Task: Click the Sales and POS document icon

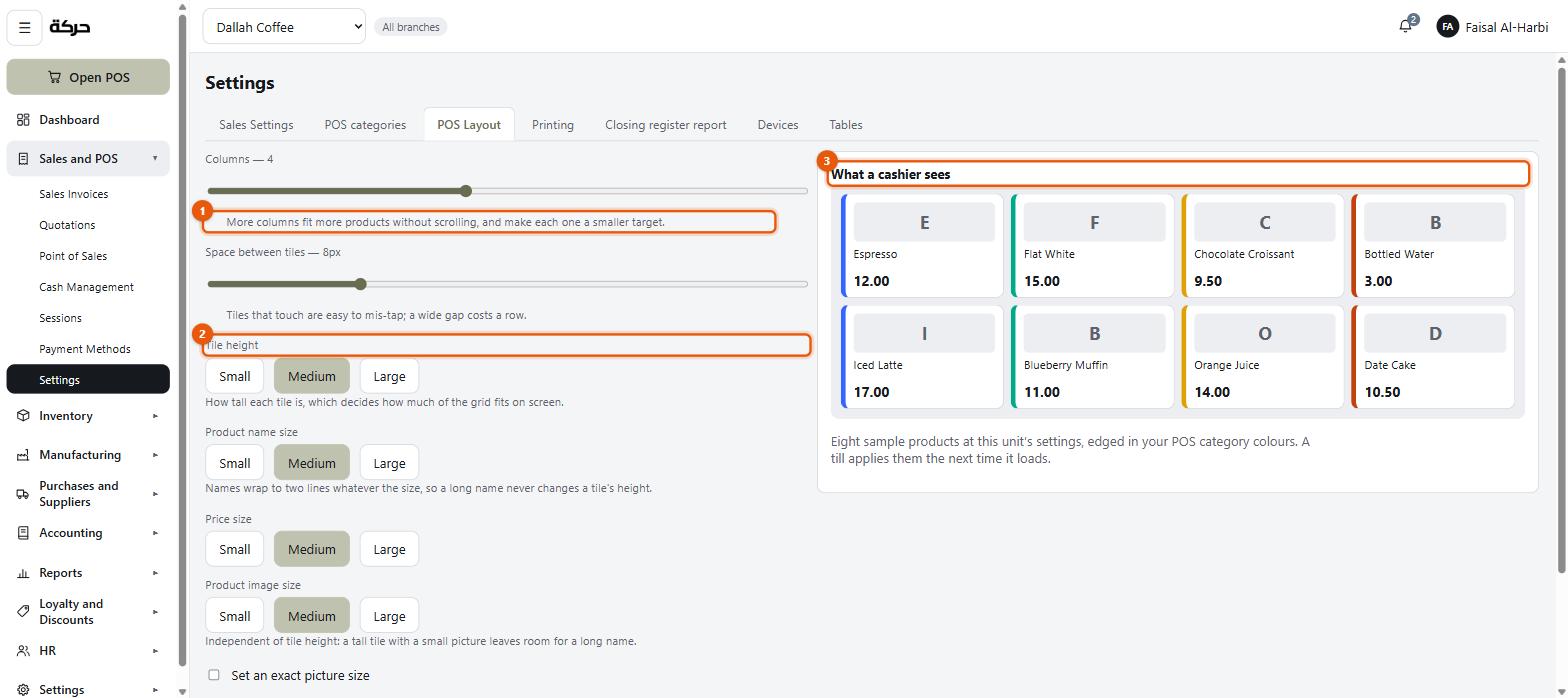Action: tap(23, 159)
